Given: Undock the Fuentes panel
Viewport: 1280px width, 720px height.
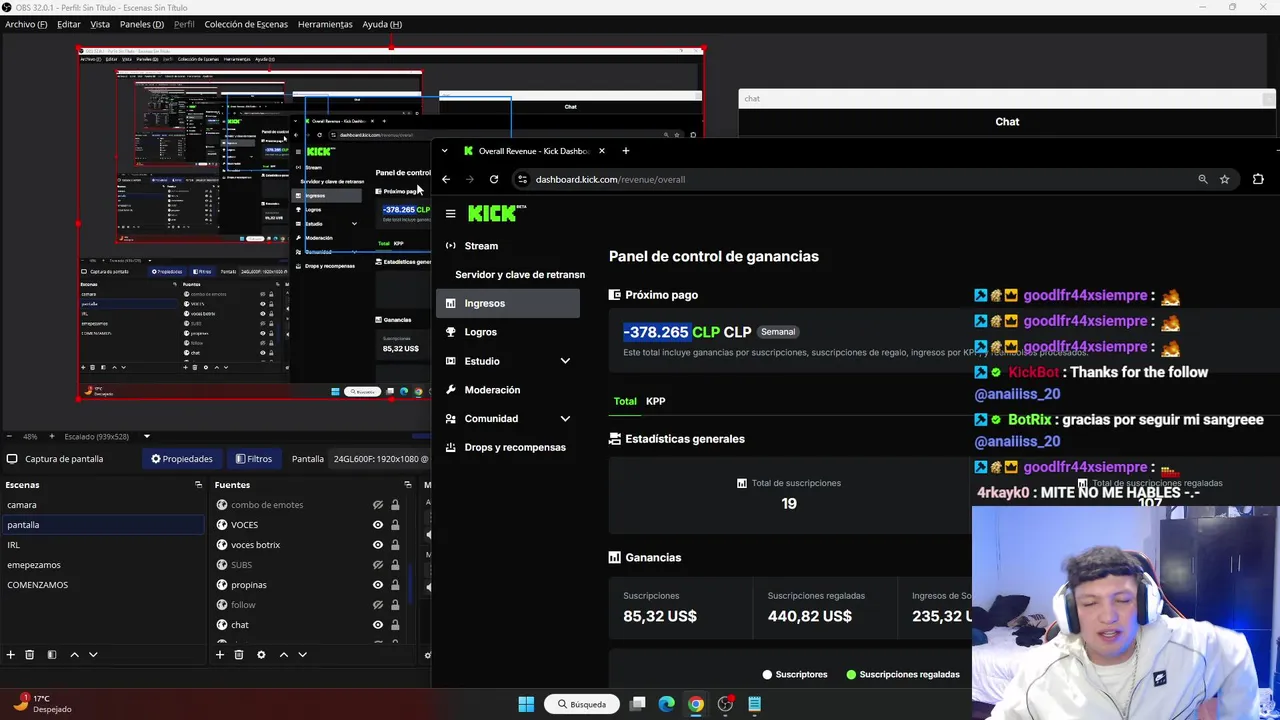Looking at the screenshot, I should coord(407,485).
